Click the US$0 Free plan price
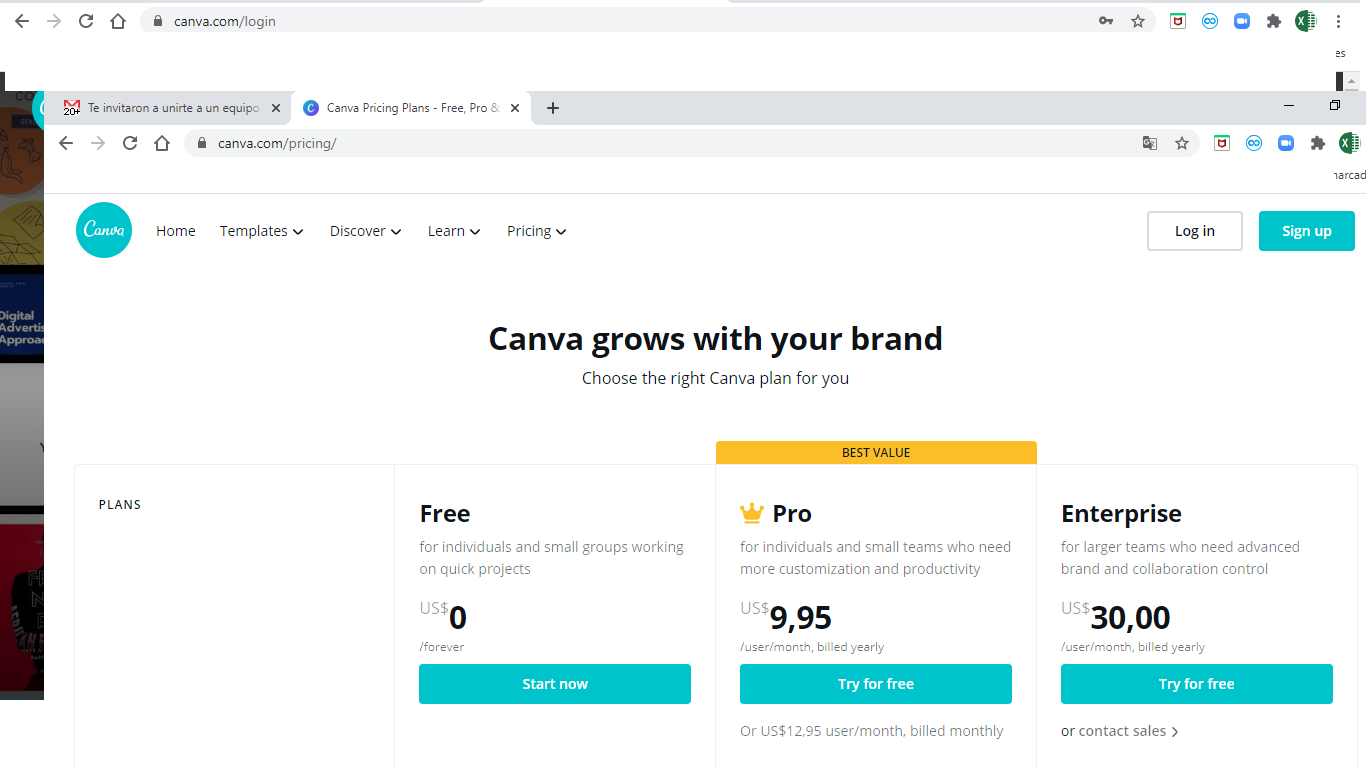 tap(443, 616)
